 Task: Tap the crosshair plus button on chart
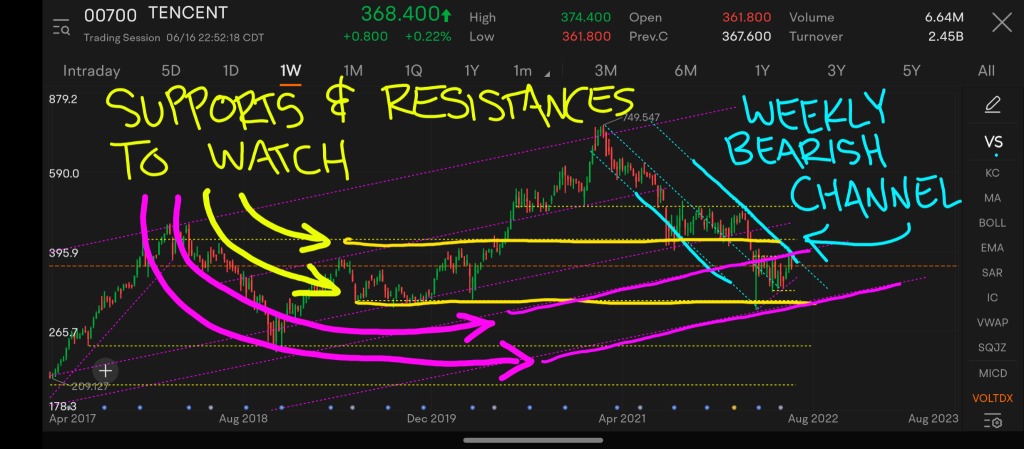105,371
